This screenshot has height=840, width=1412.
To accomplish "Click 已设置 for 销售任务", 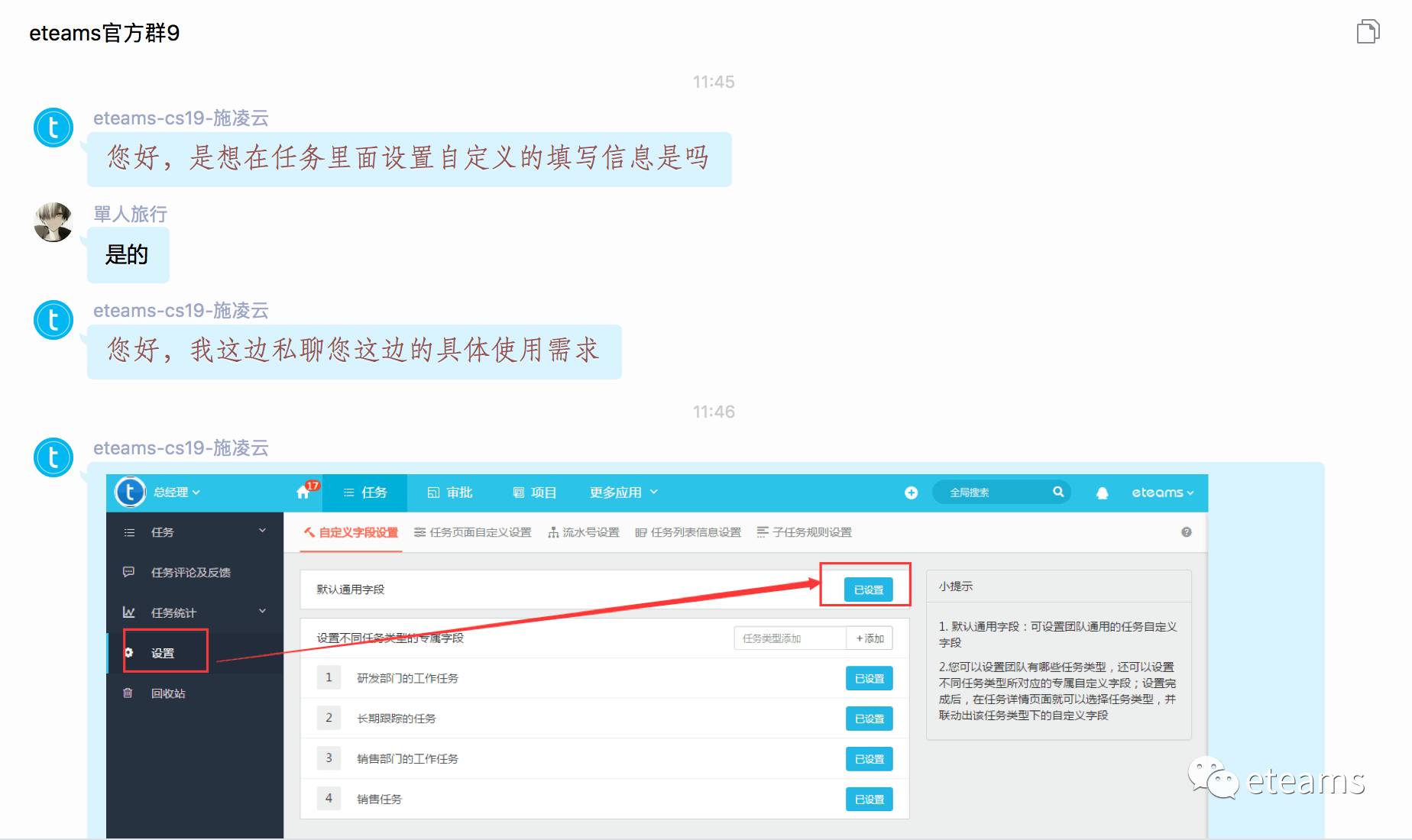I will coord(870,800).
